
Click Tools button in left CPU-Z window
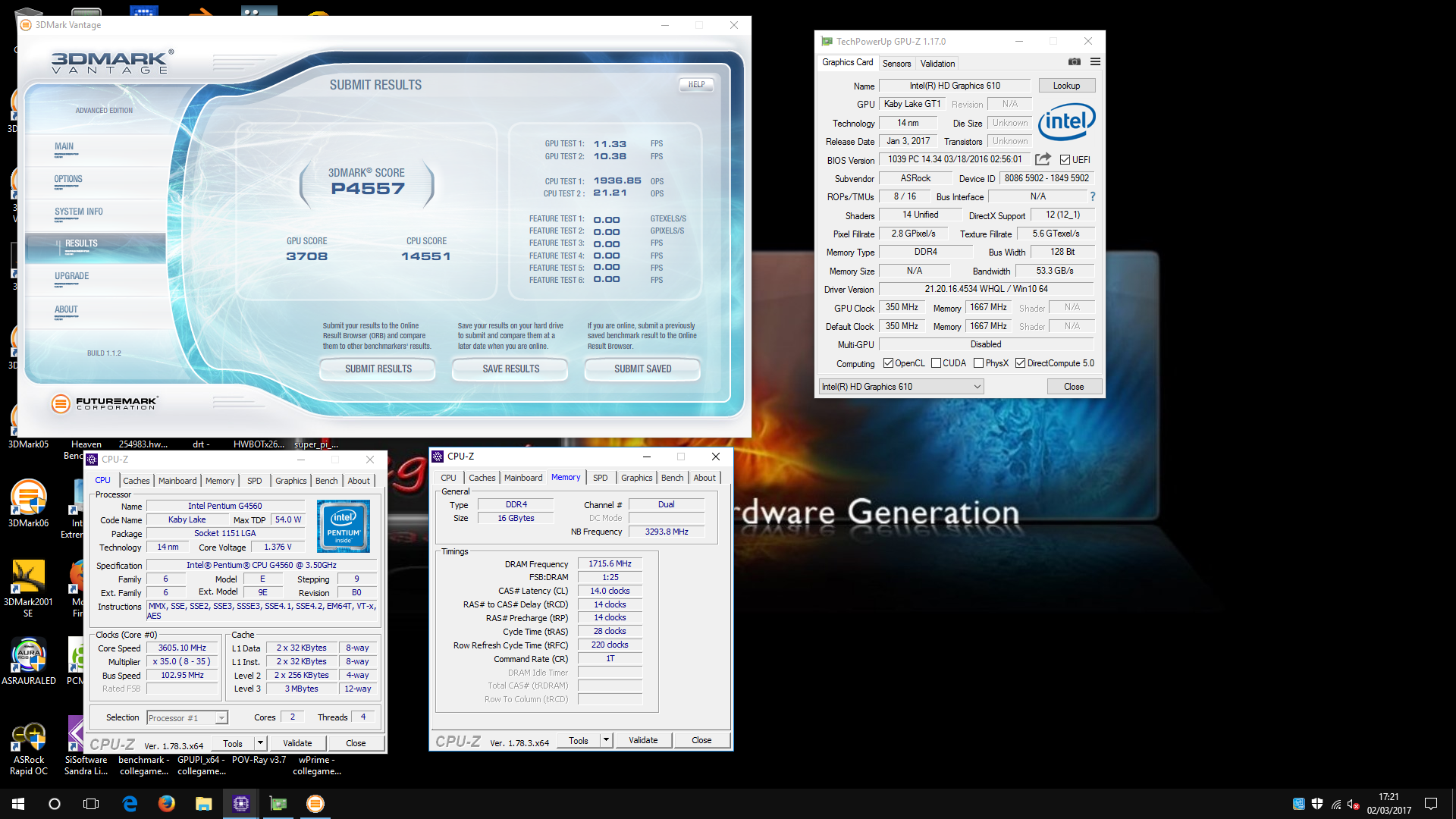point(233,743)
